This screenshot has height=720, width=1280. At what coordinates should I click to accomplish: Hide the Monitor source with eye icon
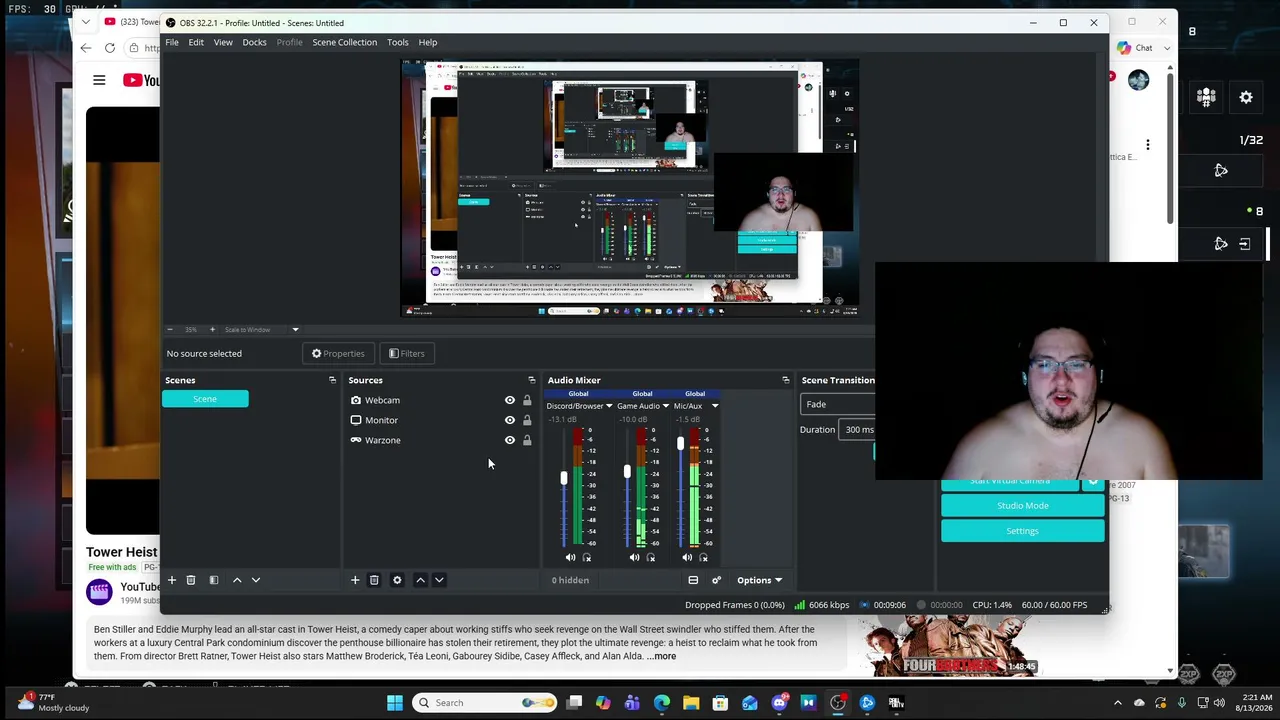(x=510, y=420)
